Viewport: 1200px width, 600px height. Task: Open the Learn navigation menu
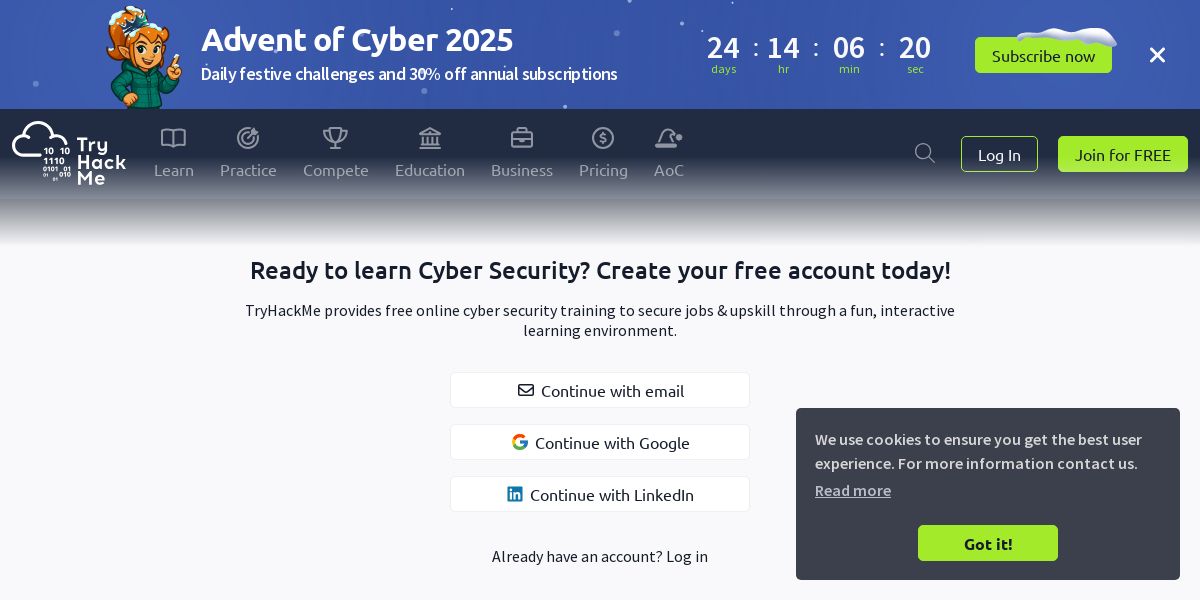174,170
